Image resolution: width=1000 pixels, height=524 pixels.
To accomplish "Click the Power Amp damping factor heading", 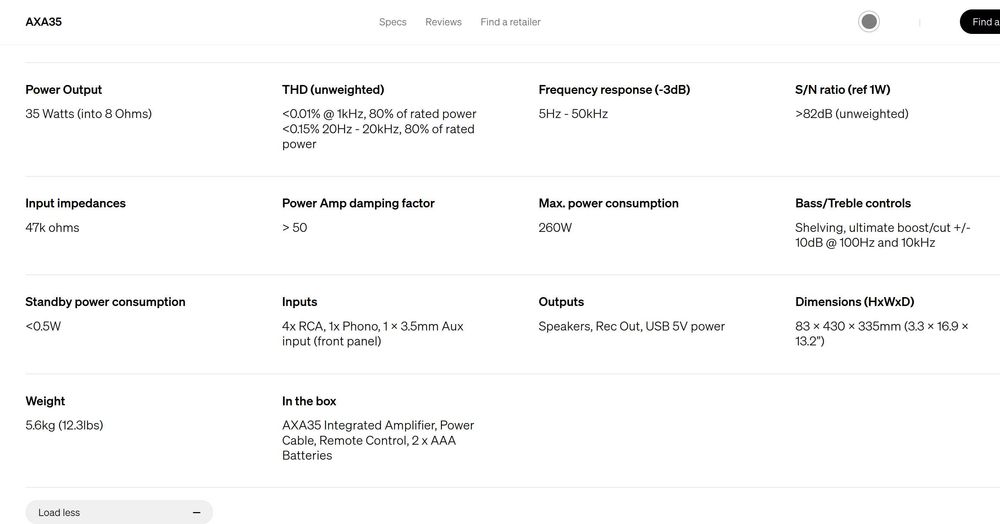I will tap(358, 203).
